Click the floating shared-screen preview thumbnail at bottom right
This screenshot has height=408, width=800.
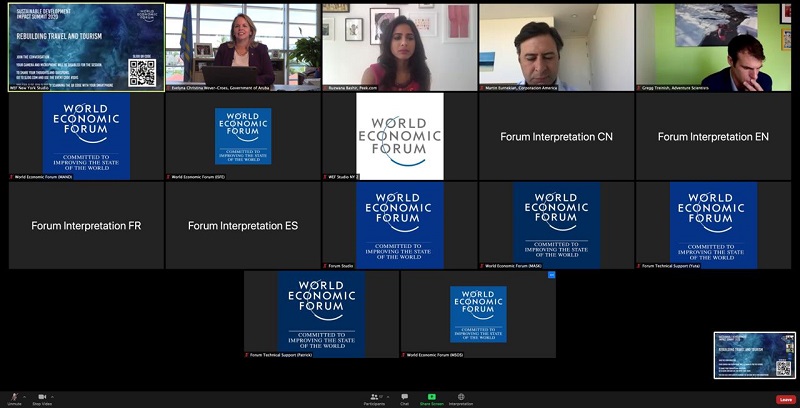click(x=755, y=355)
